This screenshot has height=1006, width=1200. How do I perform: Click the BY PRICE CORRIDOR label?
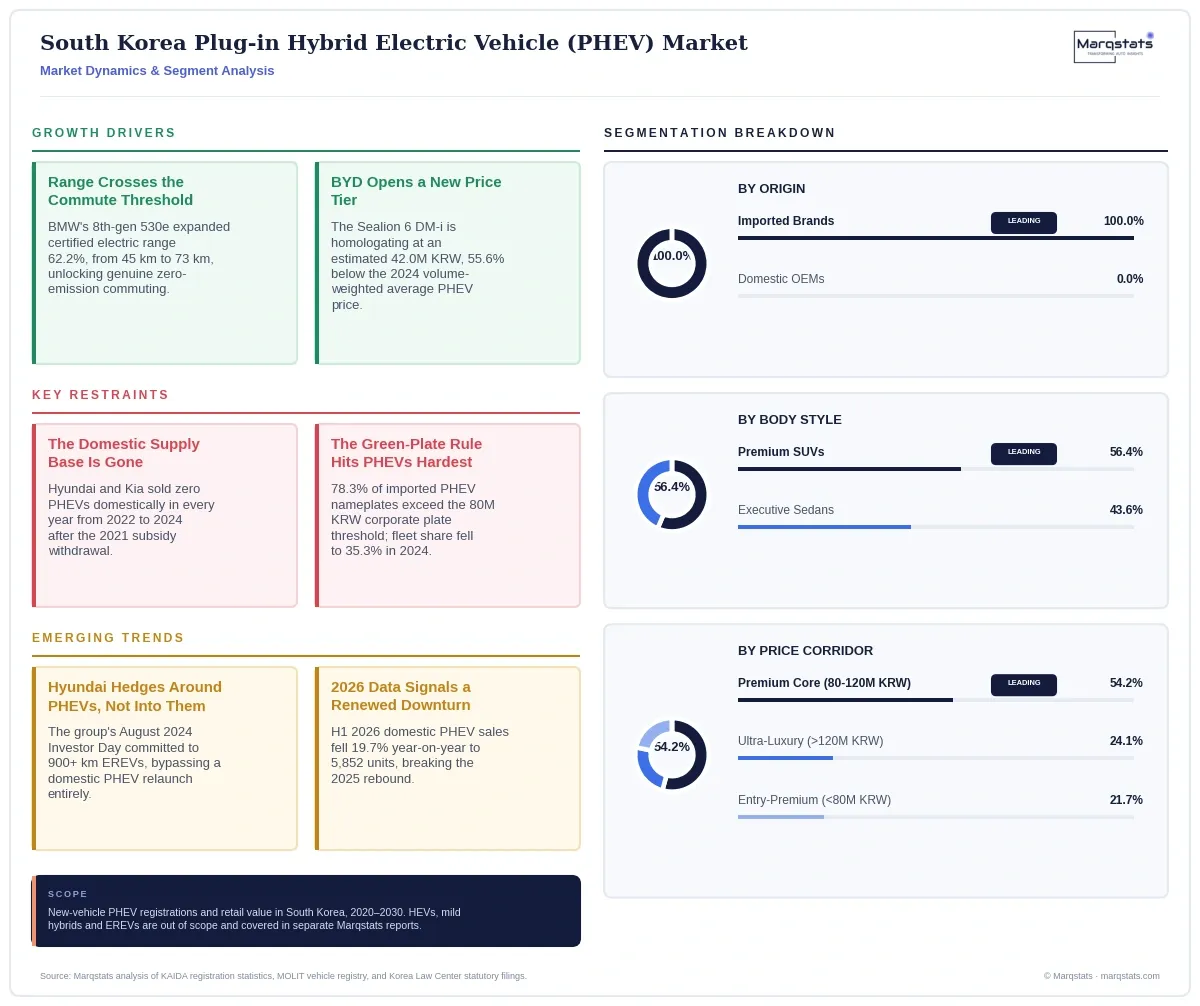(x=806, y=651)
